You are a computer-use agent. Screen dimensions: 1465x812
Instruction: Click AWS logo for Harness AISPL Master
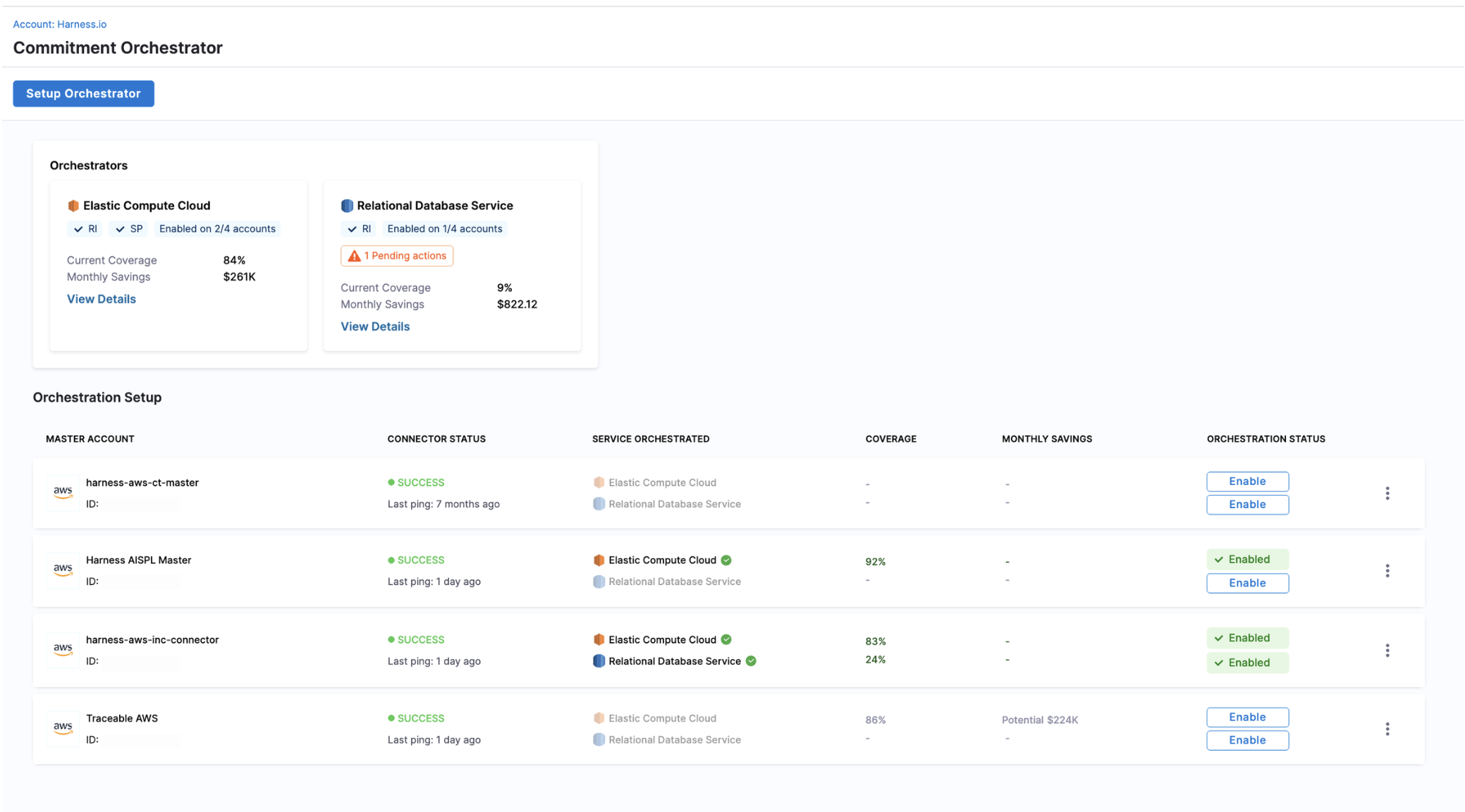point(63,569)
